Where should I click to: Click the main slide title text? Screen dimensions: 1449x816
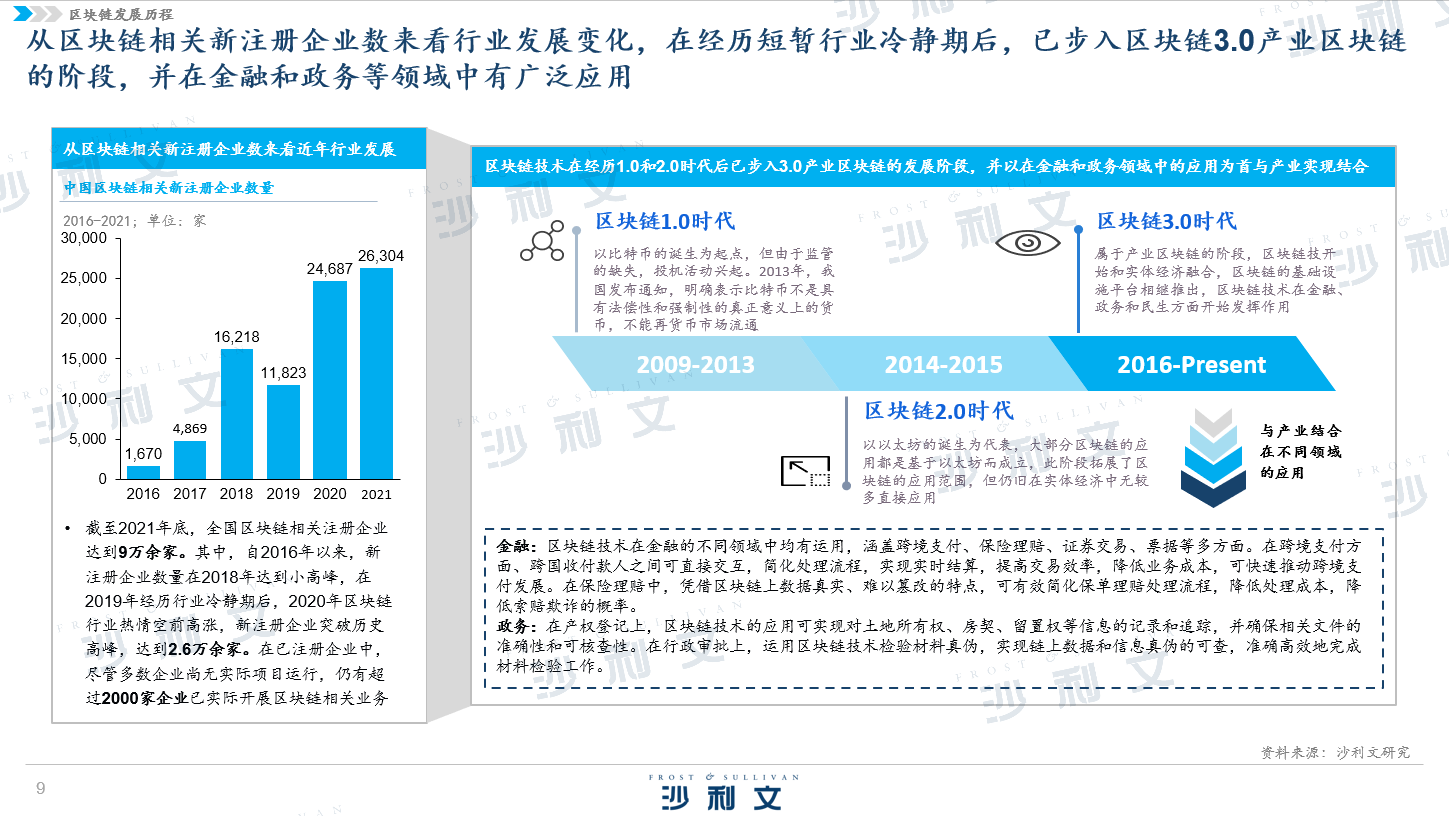coord(716,58)
